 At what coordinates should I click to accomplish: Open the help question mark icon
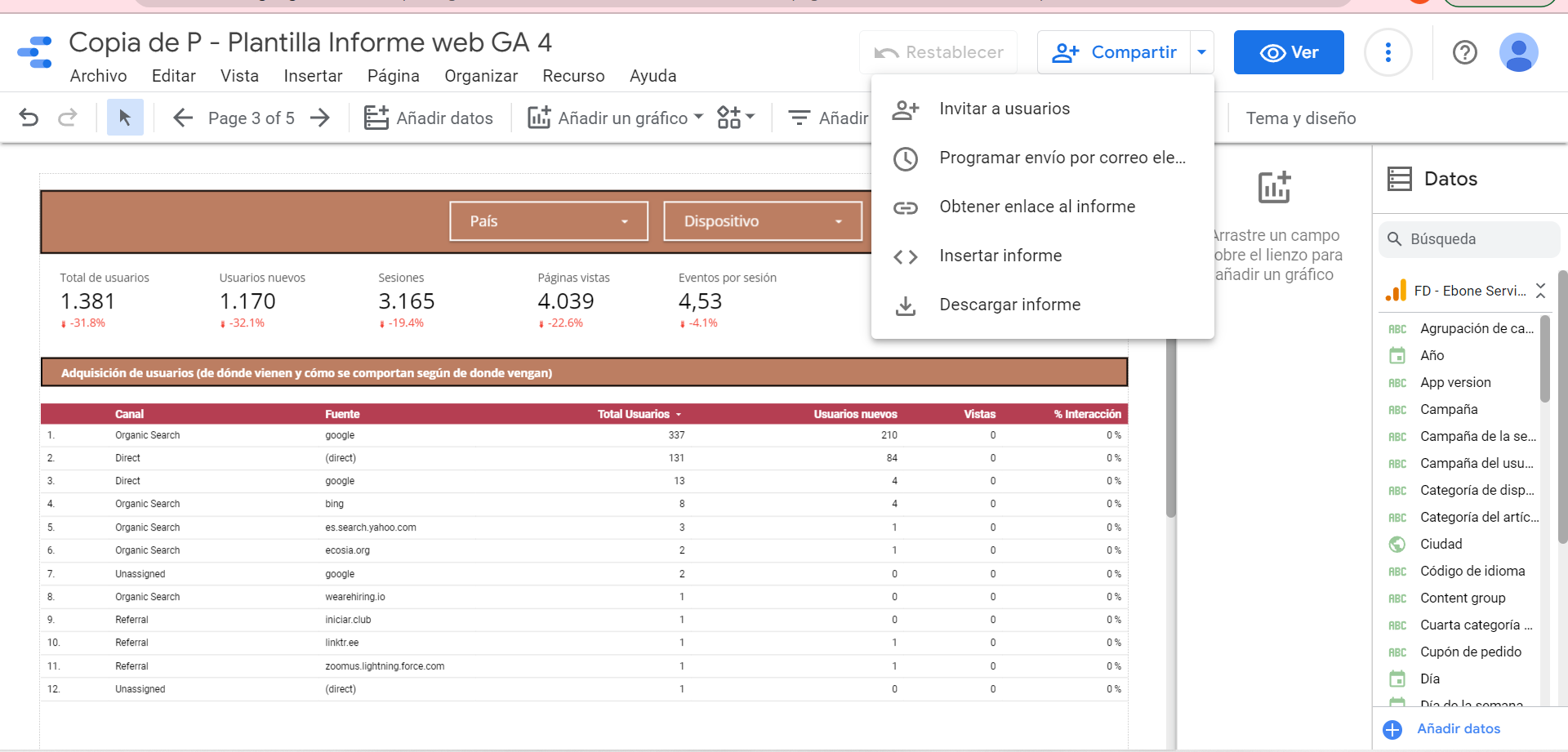[x=1464, y=52]
